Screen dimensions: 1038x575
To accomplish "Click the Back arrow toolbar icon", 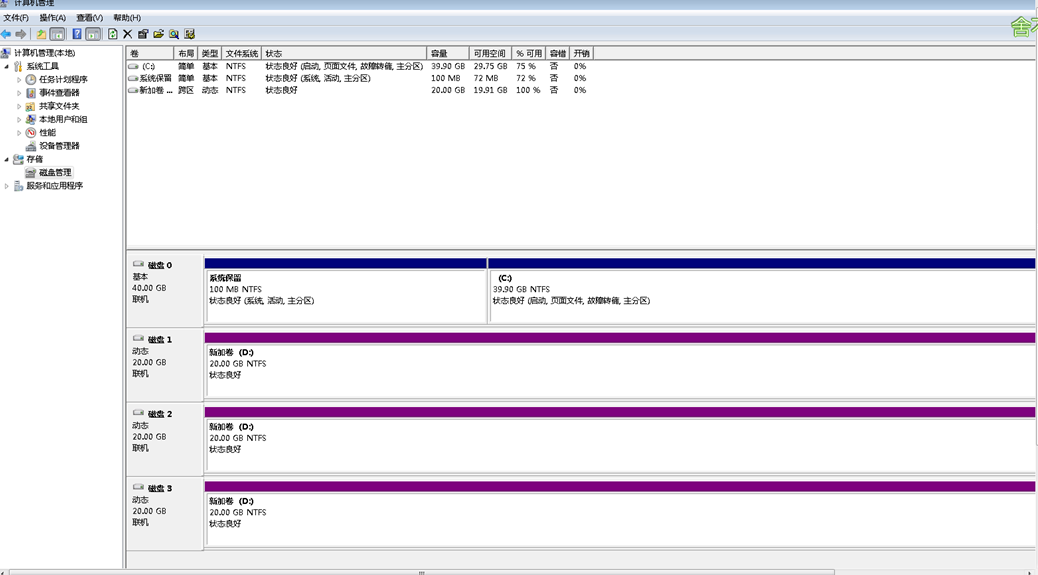I will 6,34.
